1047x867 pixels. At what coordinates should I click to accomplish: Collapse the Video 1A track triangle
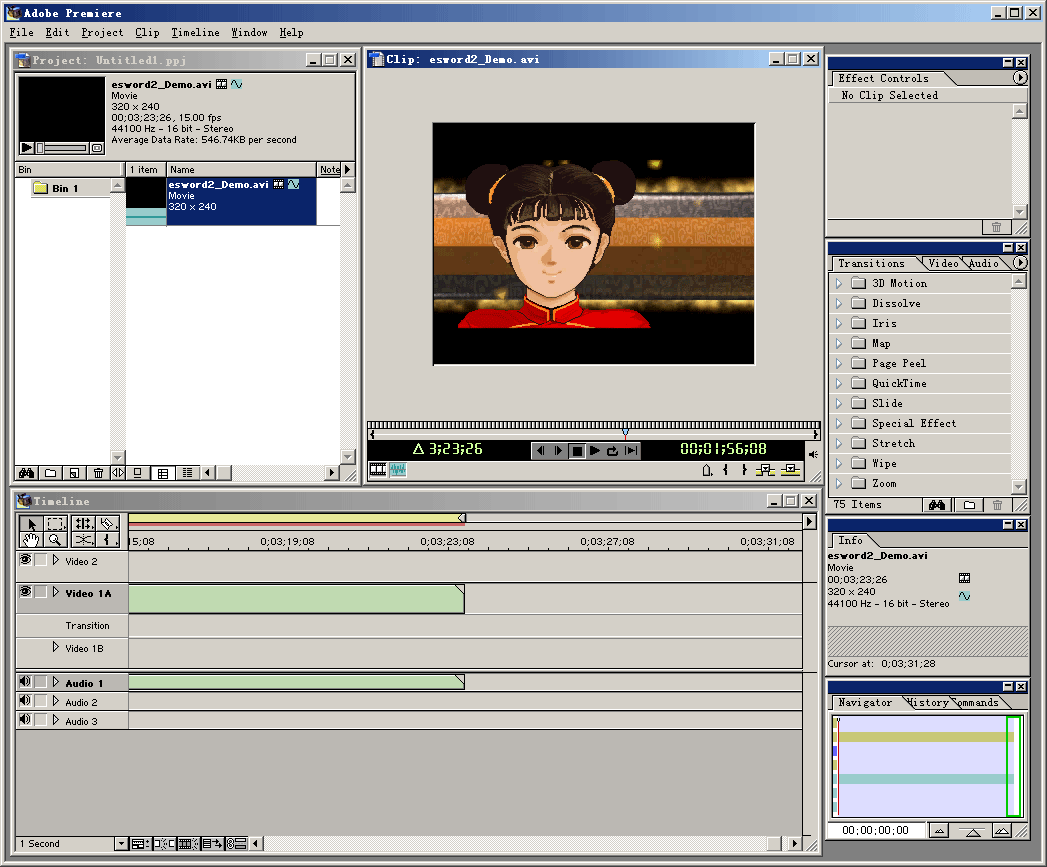[55, 592]
